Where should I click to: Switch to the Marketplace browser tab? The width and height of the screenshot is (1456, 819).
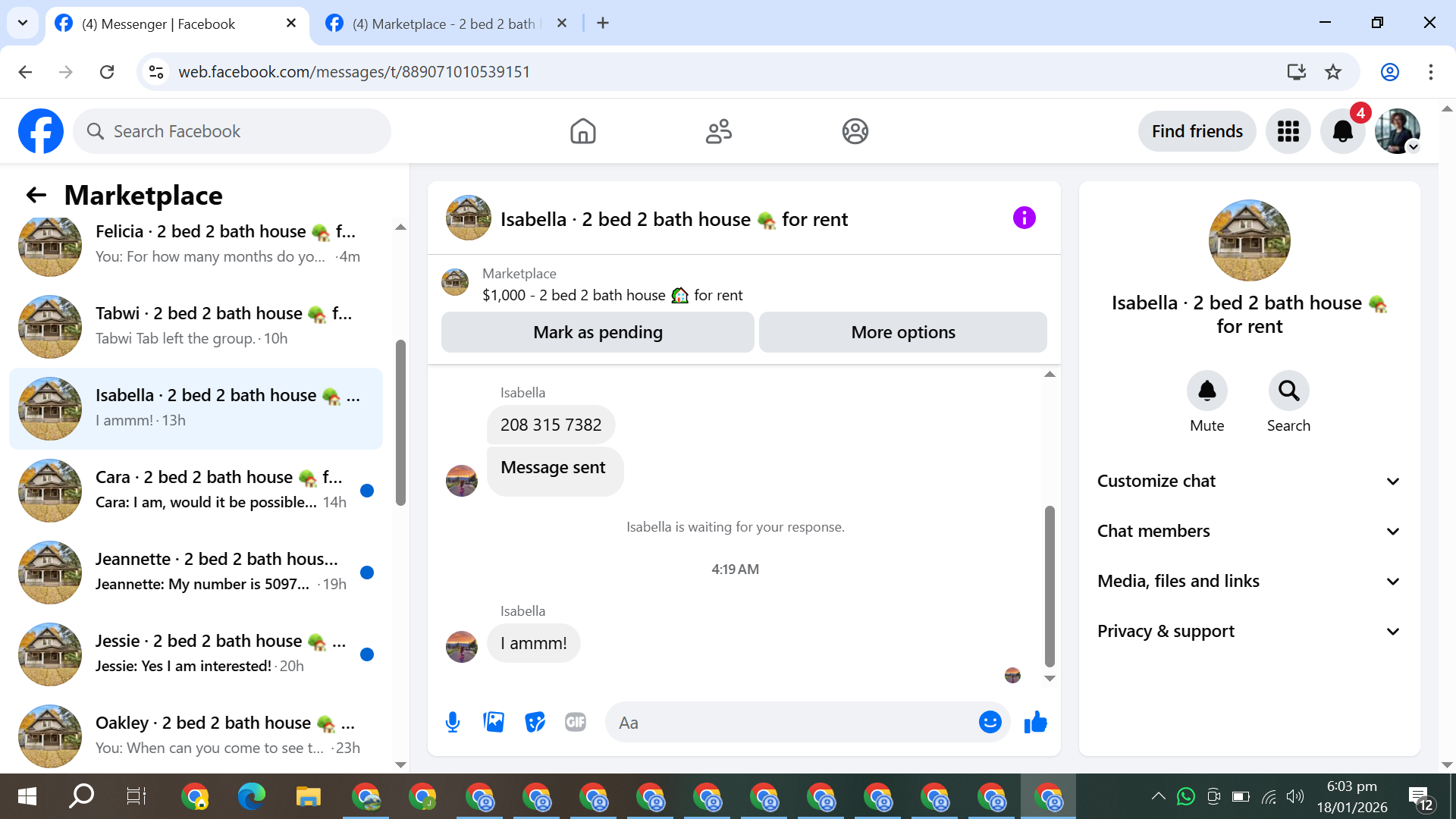tap(444, 24)
